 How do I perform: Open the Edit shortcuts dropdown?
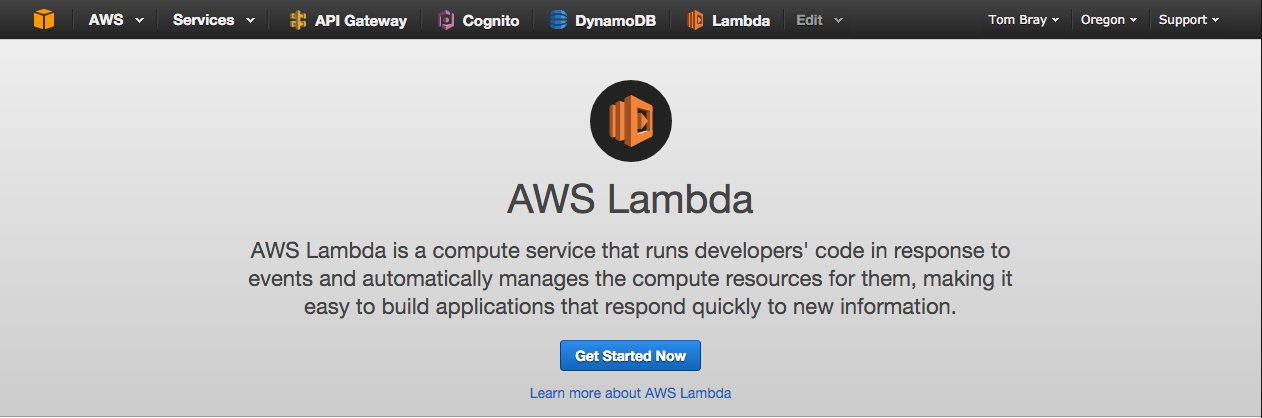pyautogui.click(x=819, y=20)
